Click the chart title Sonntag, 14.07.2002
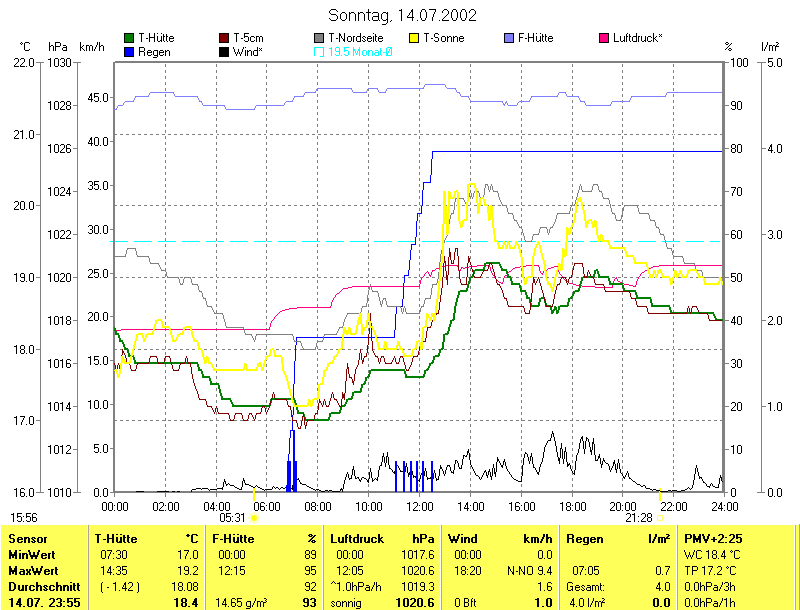The width and height of the screenshot is (800, 610). click(x=402, y=15)
